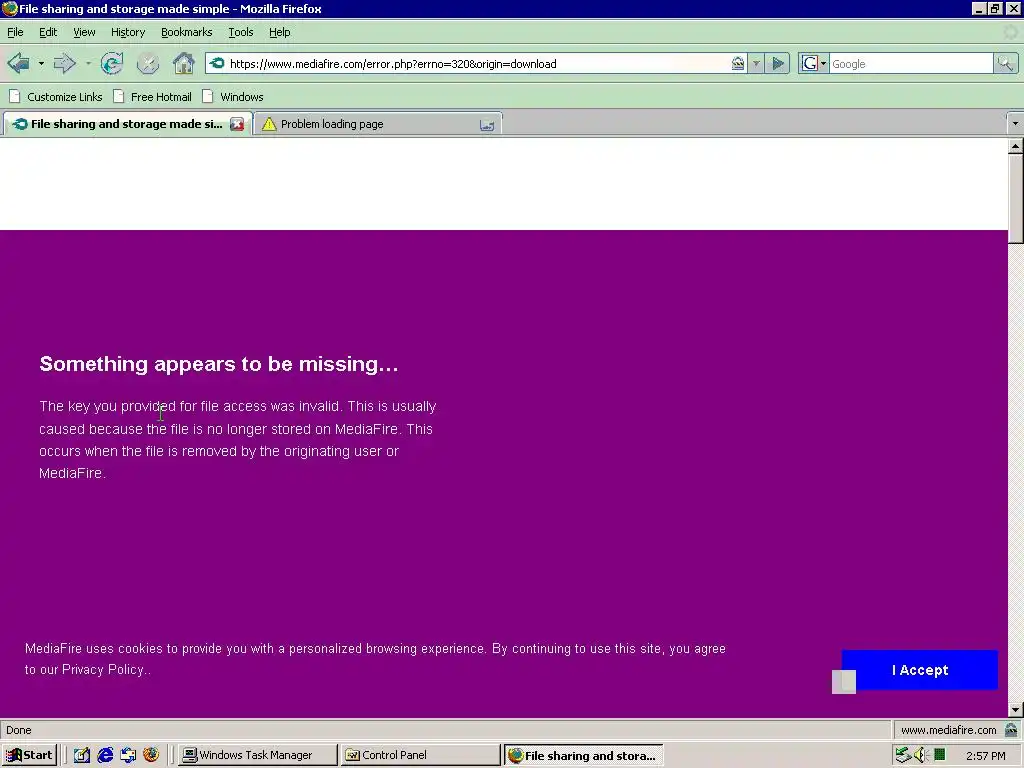Open Free Hotmail bookmark
Image resolution: width=1024 pixels, height=768 pixels.
[153, 97]
